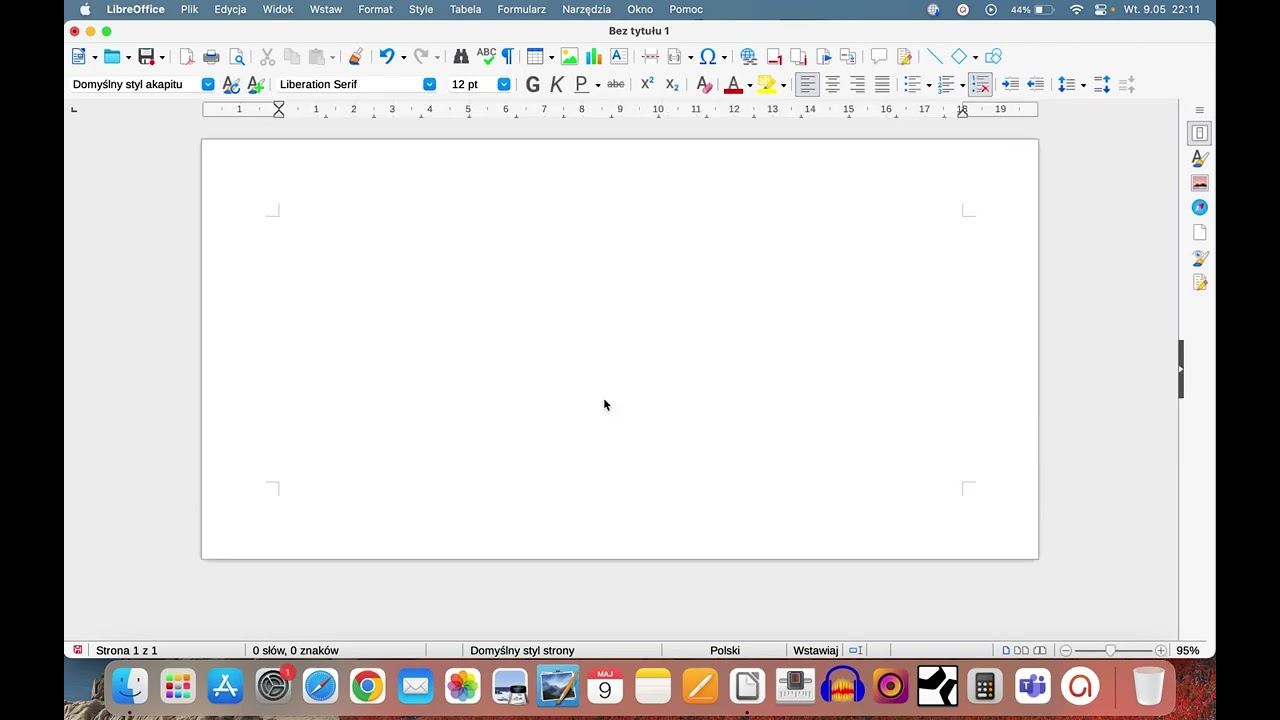Save the document with the floppy icon
This screenshot has height=720, width=1280.
click(146, 57)
